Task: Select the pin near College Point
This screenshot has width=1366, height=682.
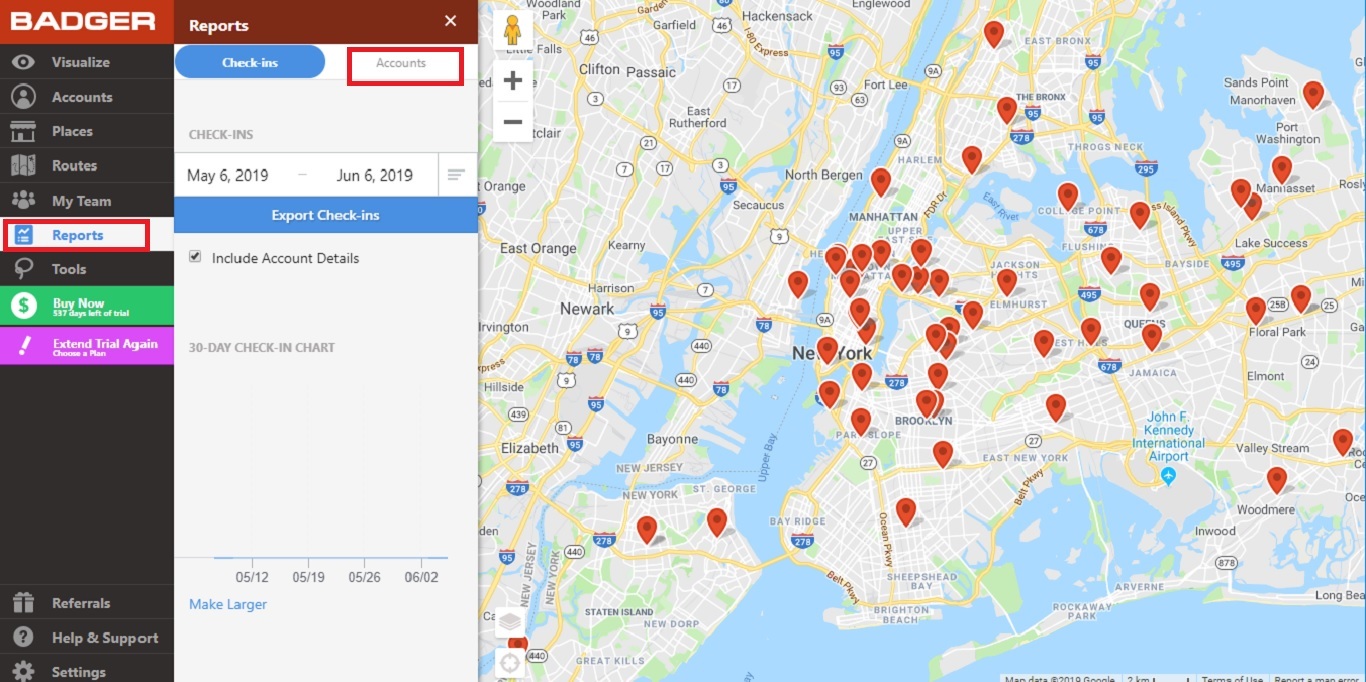Action: (1068, 197)
